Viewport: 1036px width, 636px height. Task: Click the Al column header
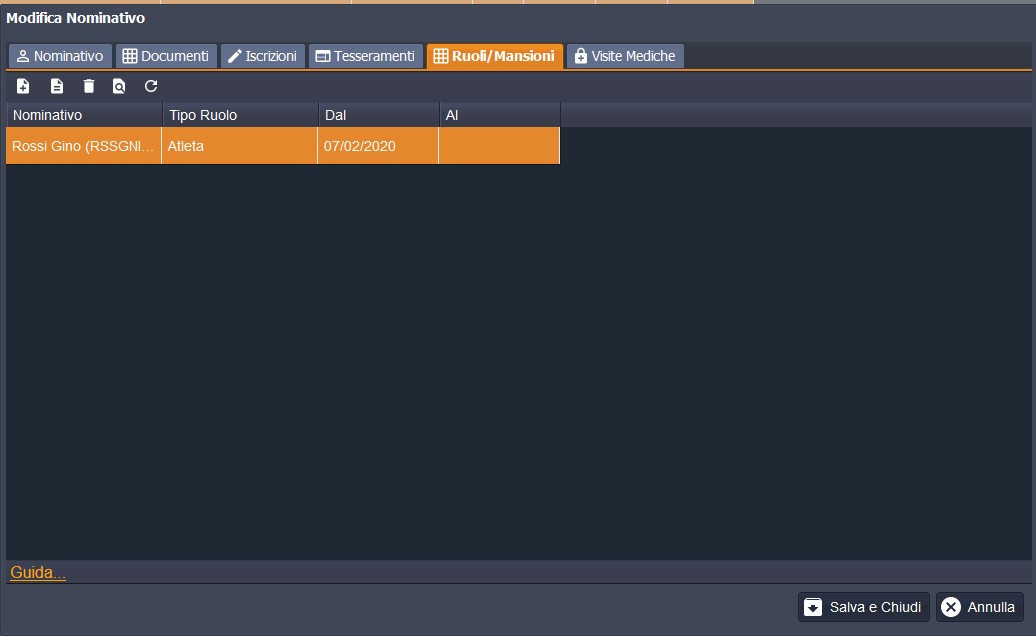pyautogui.click(x=499, y=115)
